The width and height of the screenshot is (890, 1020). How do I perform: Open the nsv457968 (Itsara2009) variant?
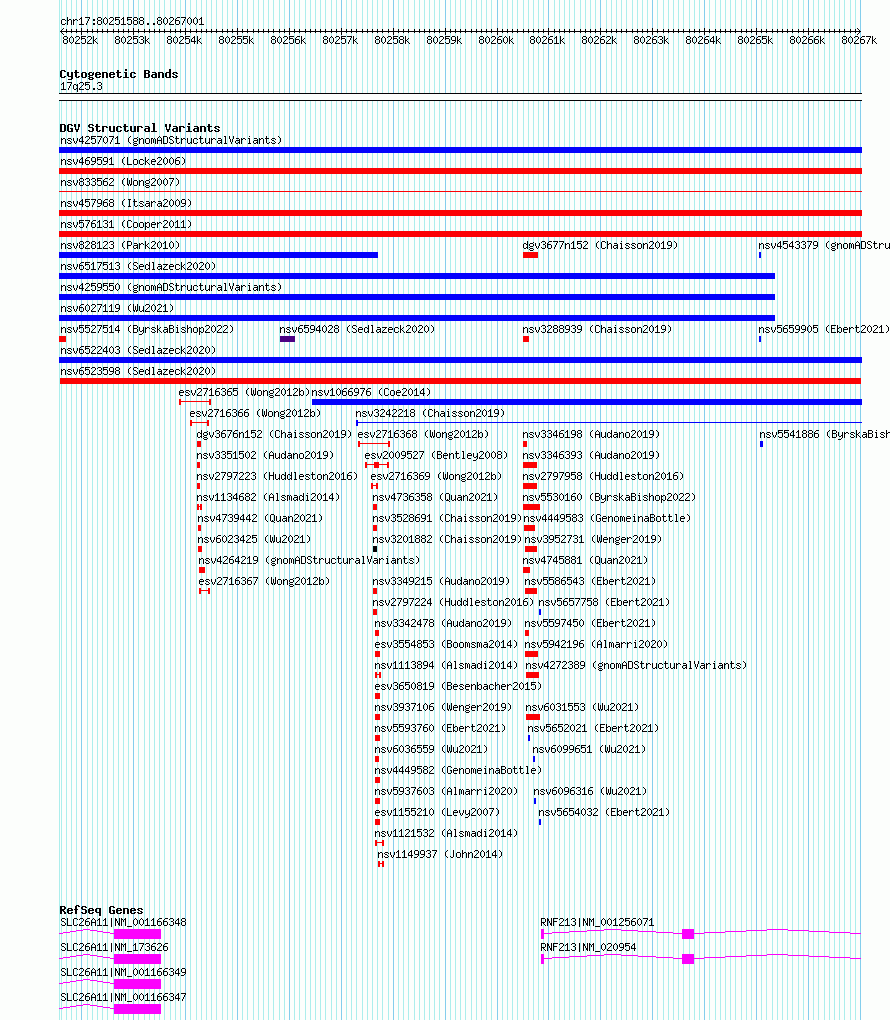point(126,203)
